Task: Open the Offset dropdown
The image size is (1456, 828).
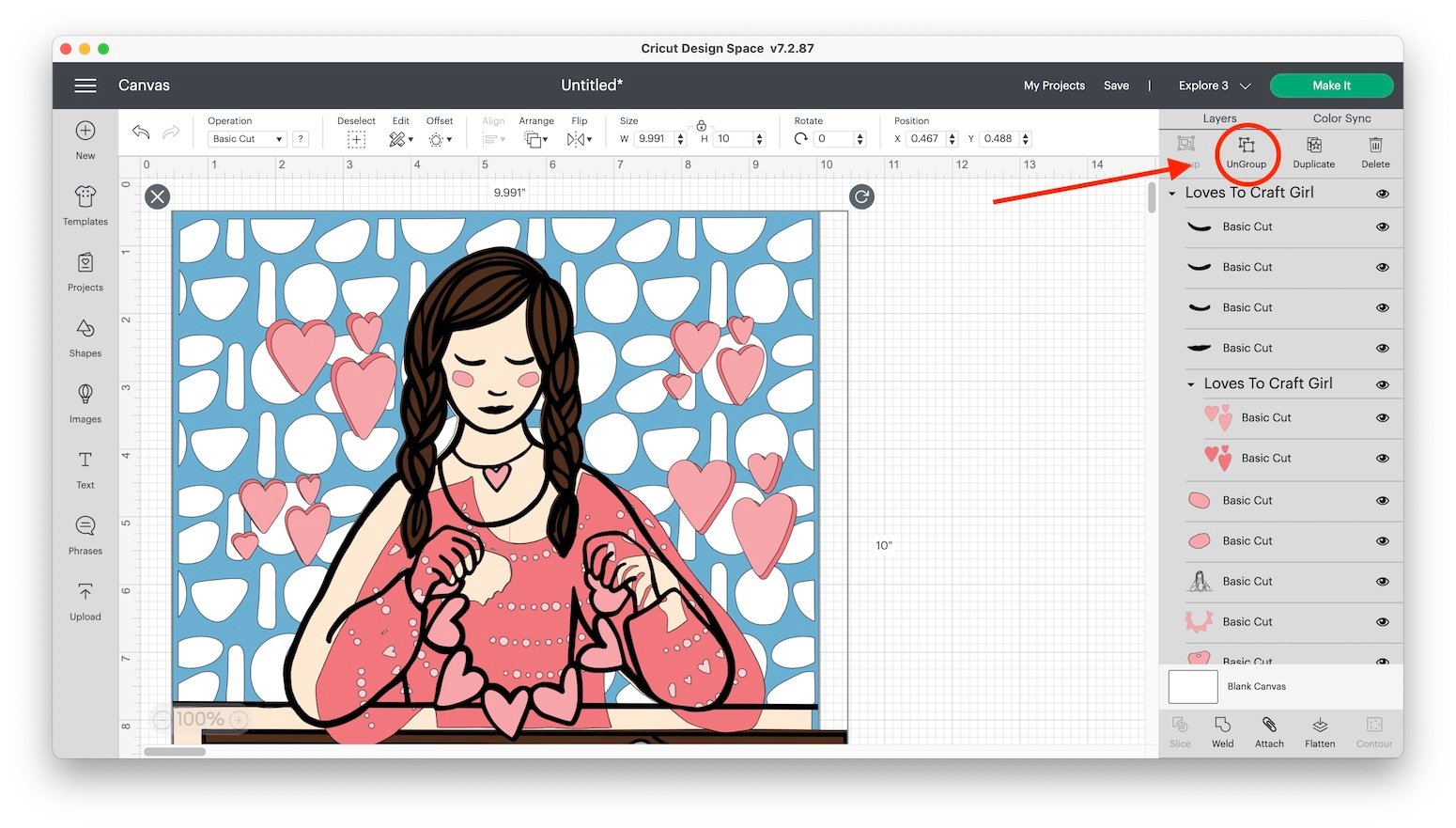Action: pyautogui.click(x=440, y=139)
